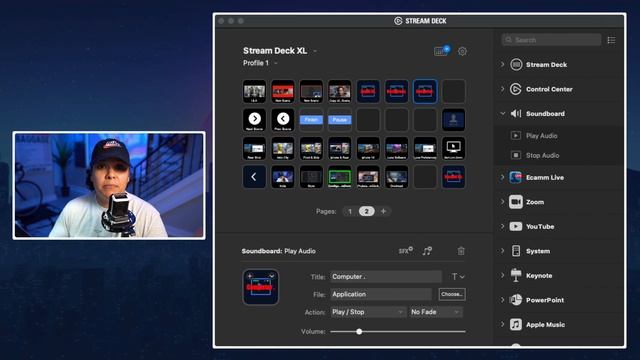
Task: Click the Play Audio action icon
Action: click(x=516, y=136)
